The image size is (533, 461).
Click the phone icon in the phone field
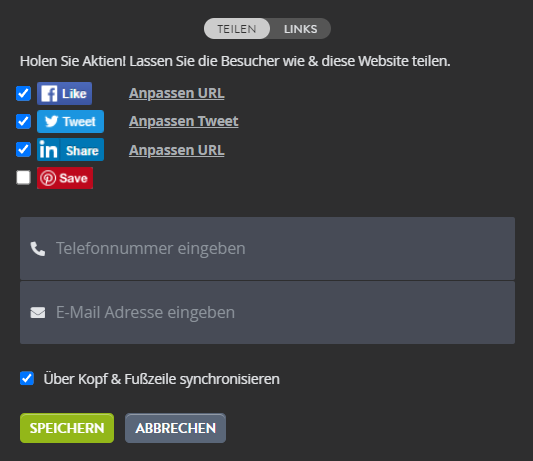coord(38,249)
